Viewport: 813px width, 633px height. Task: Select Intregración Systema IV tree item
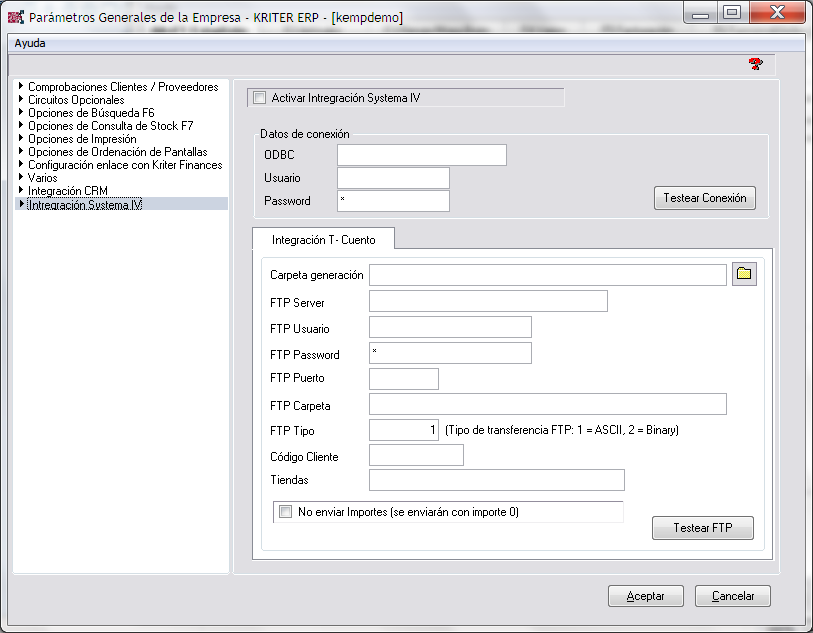85,205
